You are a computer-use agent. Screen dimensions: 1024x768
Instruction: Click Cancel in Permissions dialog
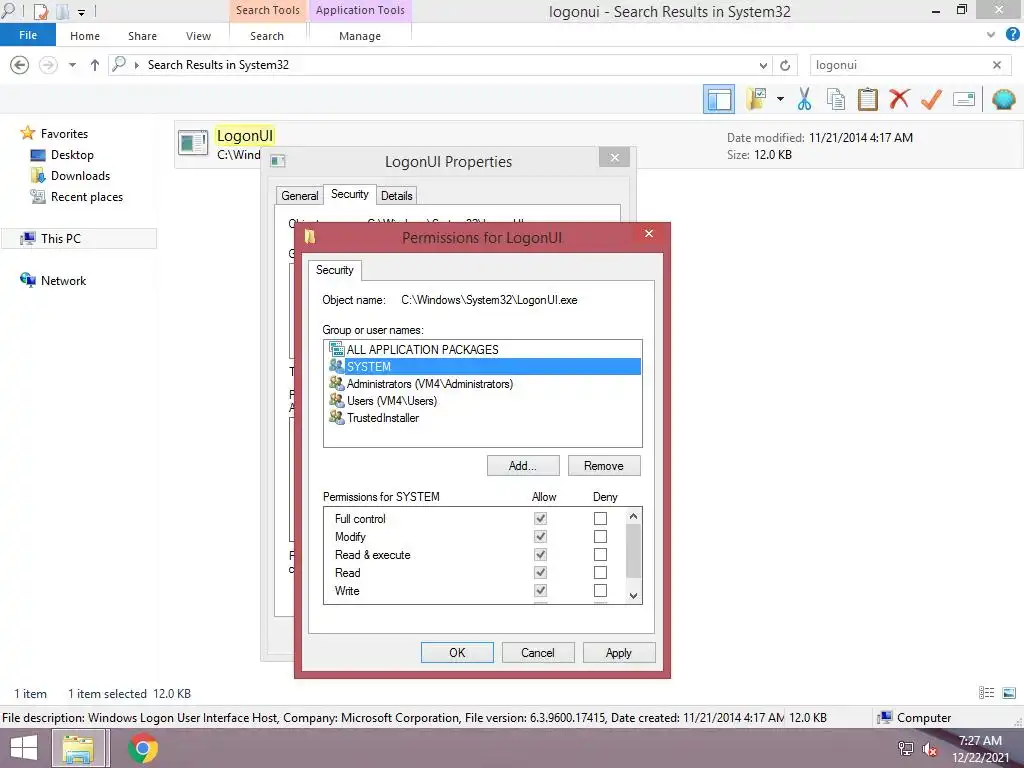pos(537,652)
